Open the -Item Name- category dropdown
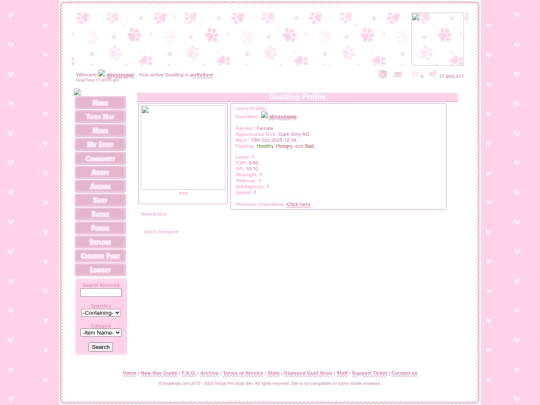 [x=101, y=333]
